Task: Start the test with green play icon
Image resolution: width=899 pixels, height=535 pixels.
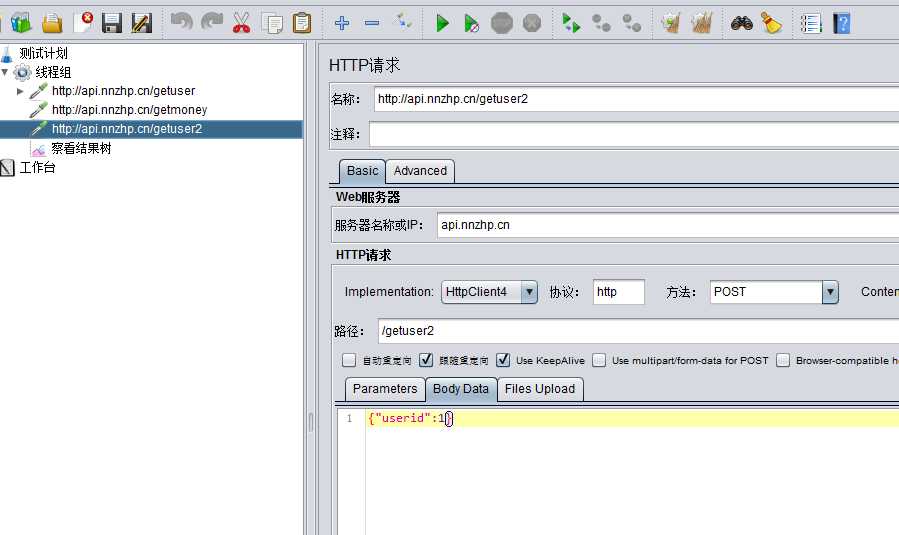Action: [x=442, y=23]
